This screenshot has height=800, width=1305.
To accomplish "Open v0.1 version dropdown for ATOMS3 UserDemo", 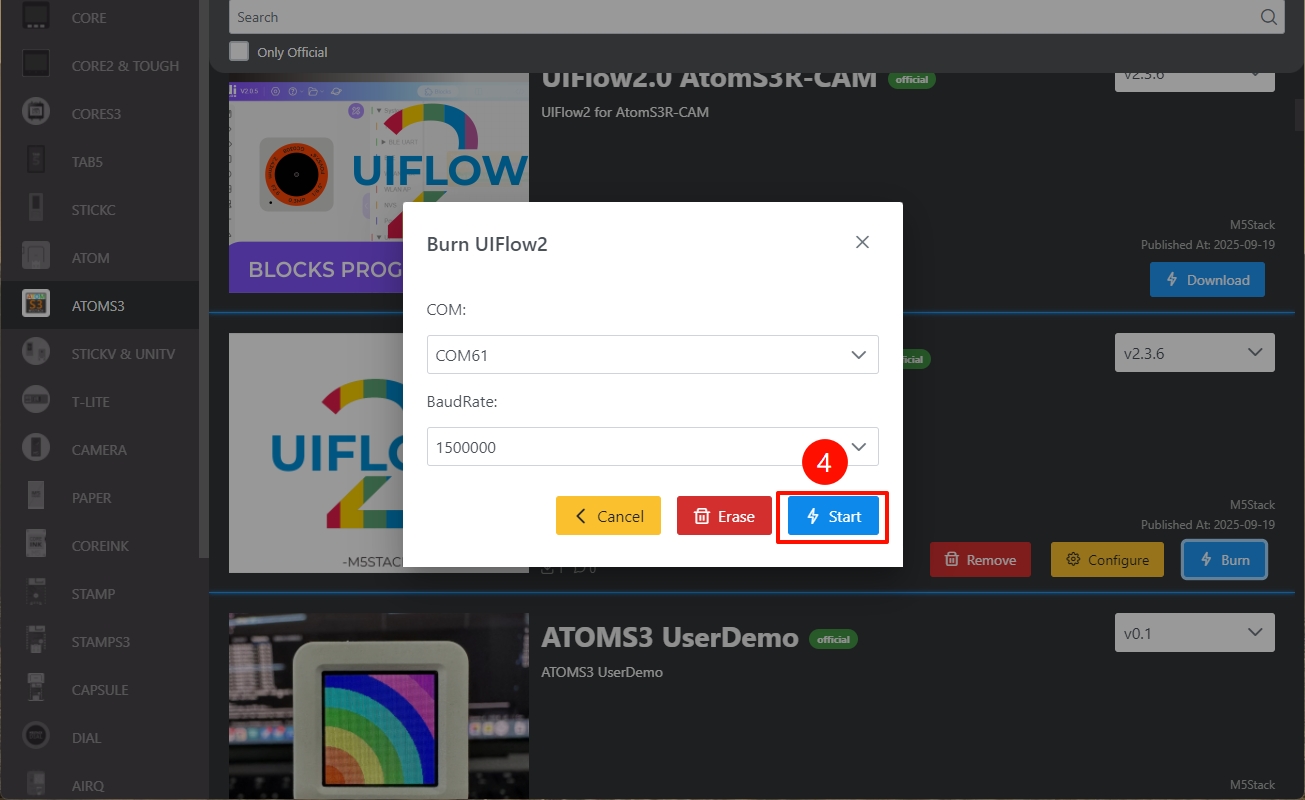I will (1195, 633).
